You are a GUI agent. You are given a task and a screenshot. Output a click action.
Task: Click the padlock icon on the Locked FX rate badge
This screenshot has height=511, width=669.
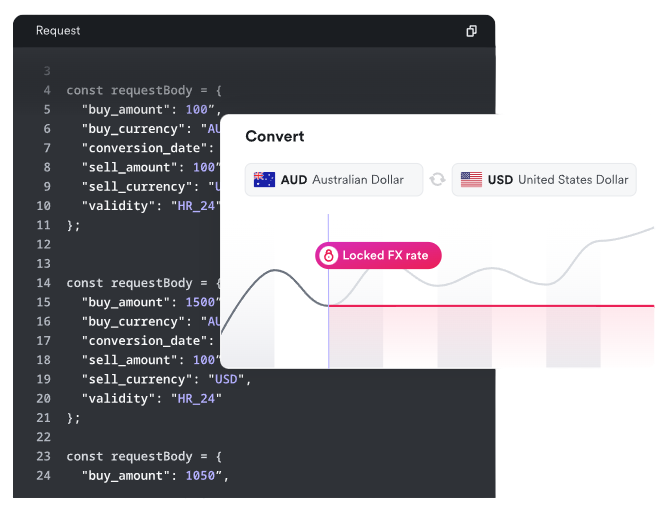pos(328,256)
